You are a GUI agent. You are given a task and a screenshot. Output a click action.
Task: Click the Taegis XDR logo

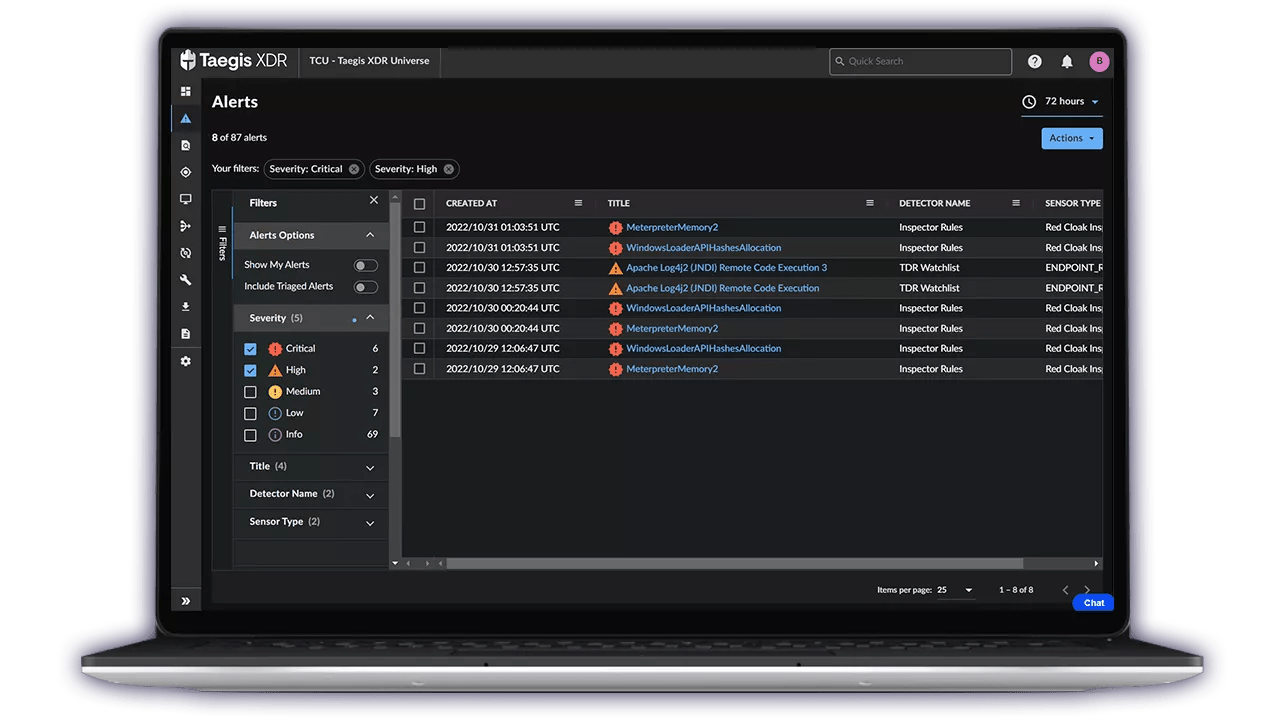pos(234,61)
